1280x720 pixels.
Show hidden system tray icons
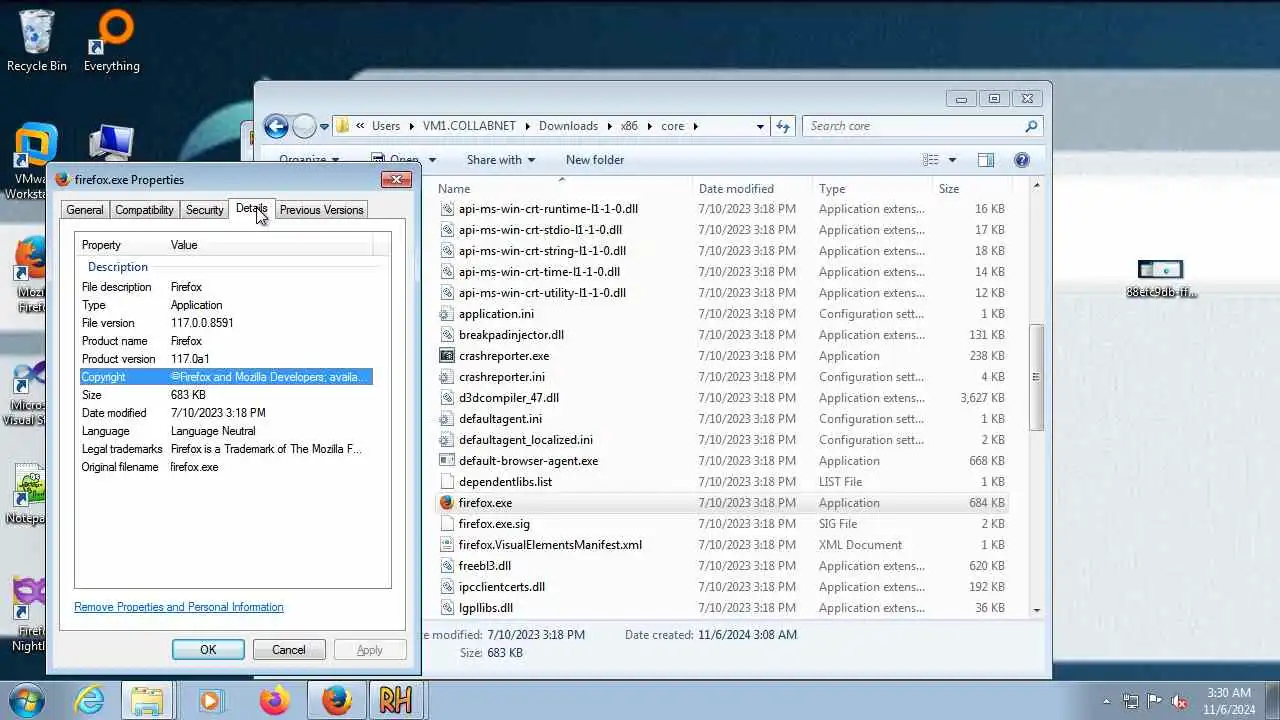[x=1106, y=701]
